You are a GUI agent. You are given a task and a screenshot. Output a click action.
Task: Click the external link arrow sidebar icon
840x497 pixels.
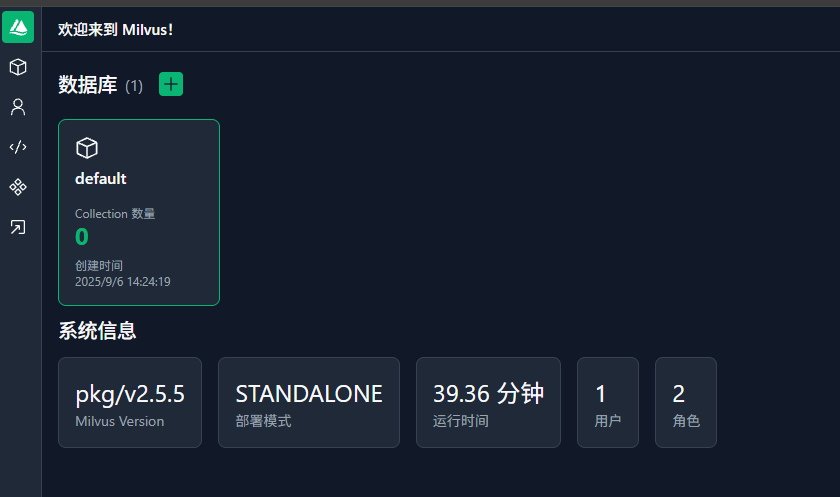click(x=18, y=227)
